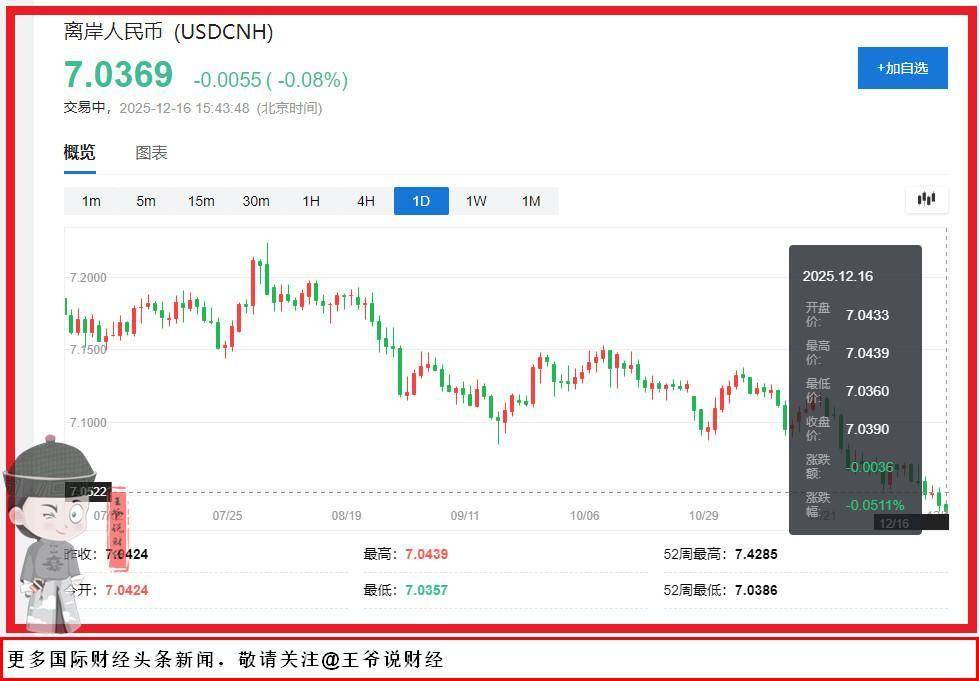Switch to the 概览 tab

point(80,153)
